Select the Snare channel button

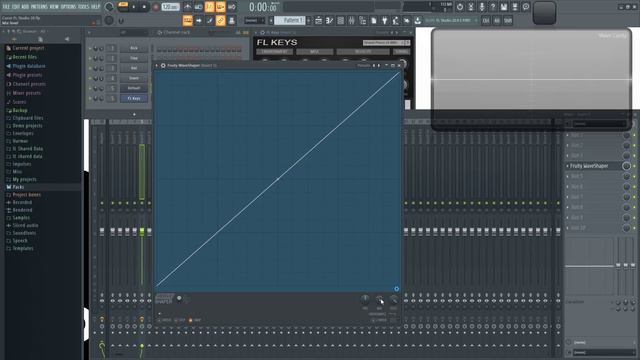(134, 78)
